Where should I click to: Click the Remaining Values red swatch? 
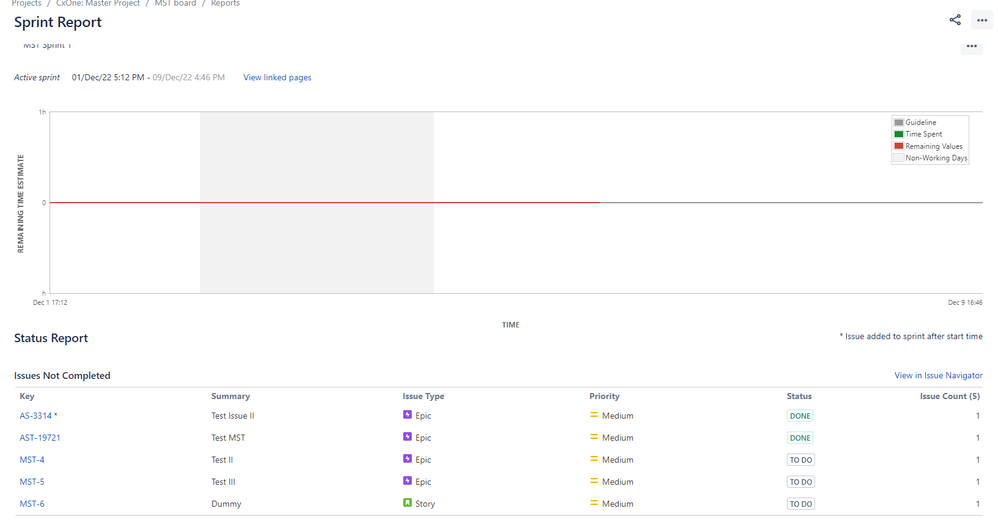pyautogui.click(x=899, y=146)
